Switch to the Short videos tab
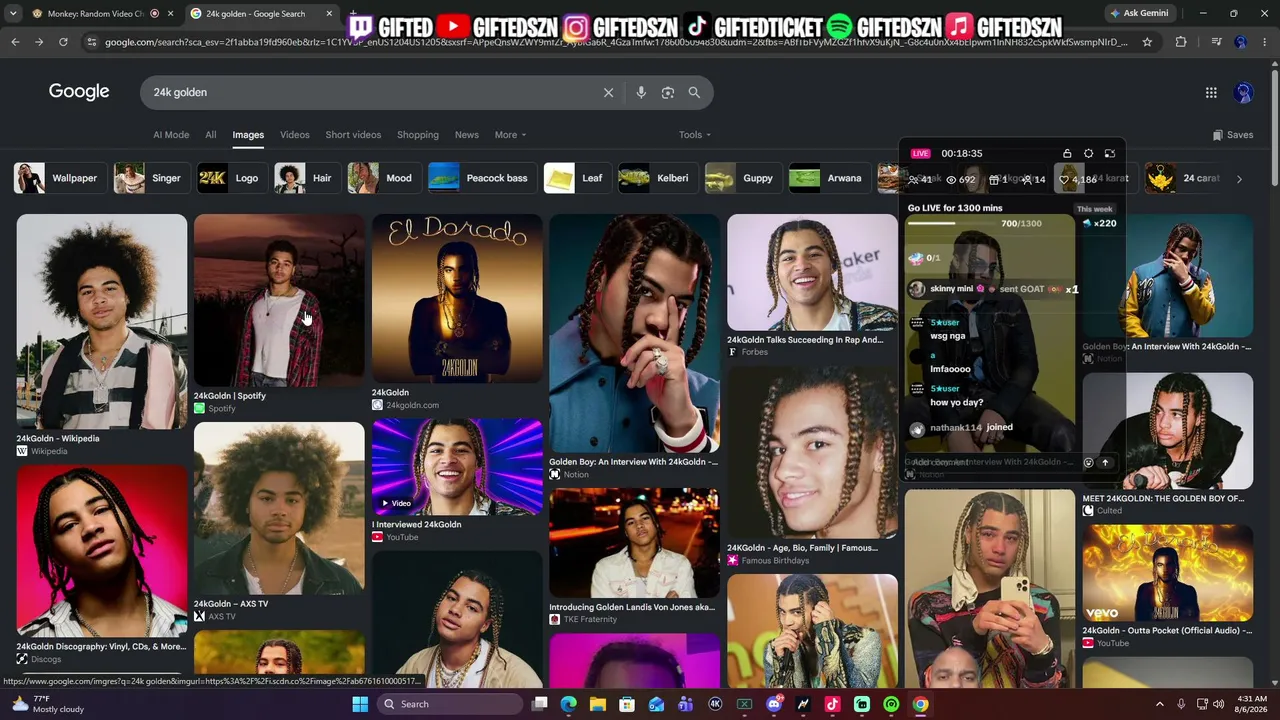The width and height of the screenshot is (1280, 720). [x=353, y=135]
